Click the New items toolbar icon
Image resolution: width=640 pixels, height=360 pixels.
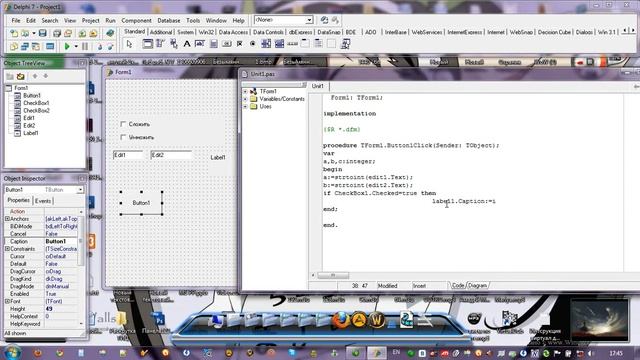pyautogui.click(x=14, y=33)
